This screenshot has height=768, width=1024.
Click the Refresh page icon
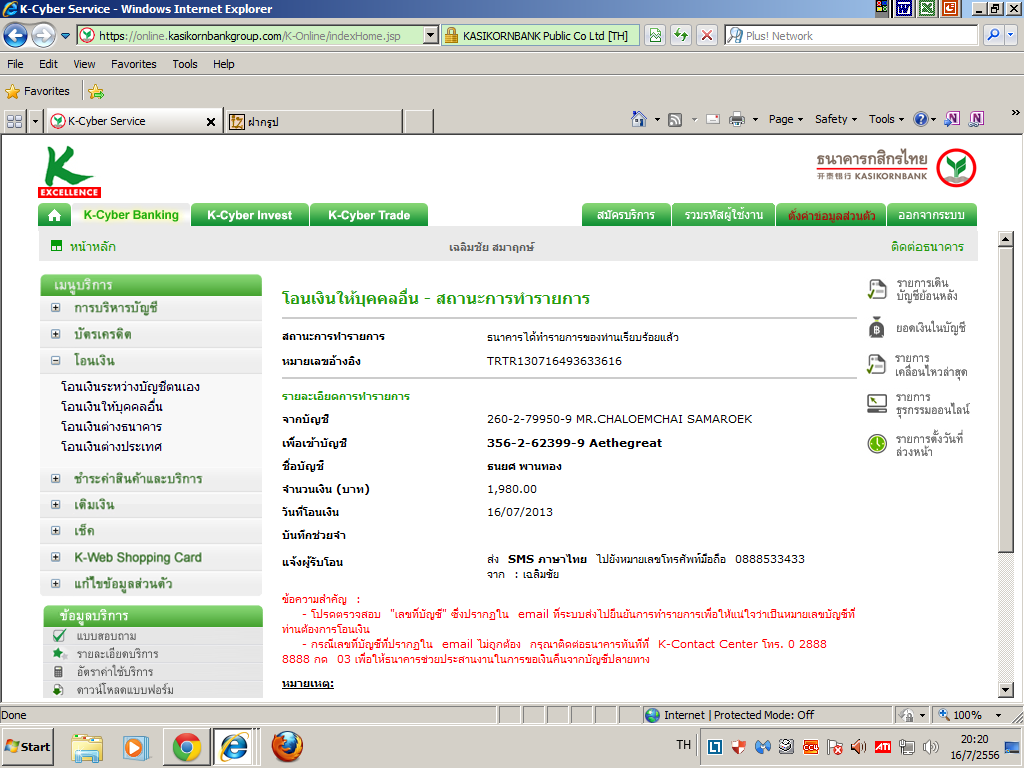pos(680,35)
